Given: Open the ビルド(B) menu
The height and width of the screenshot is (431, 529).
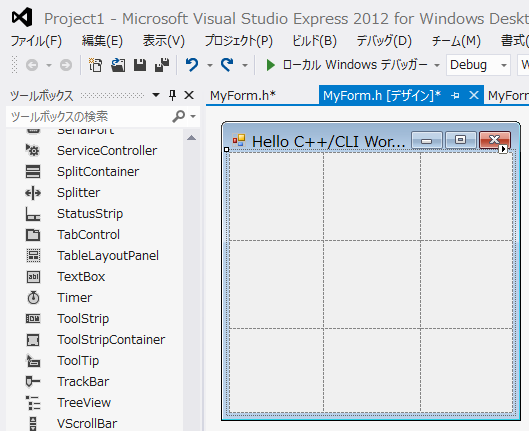Looking at the screenshot, I should 314,41.
